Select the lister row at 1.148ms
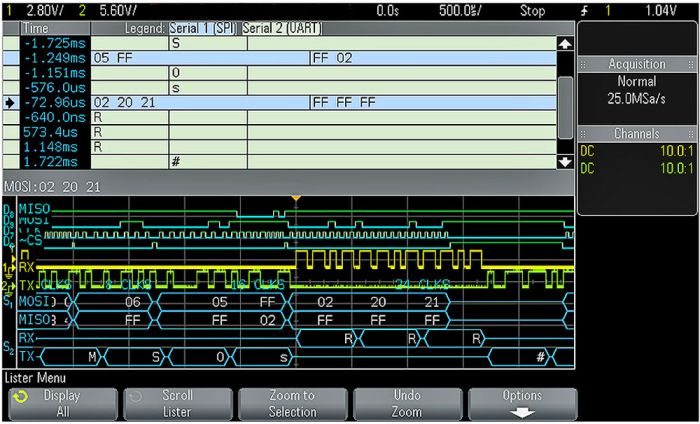The image size is (700, 424). [279, 147]
